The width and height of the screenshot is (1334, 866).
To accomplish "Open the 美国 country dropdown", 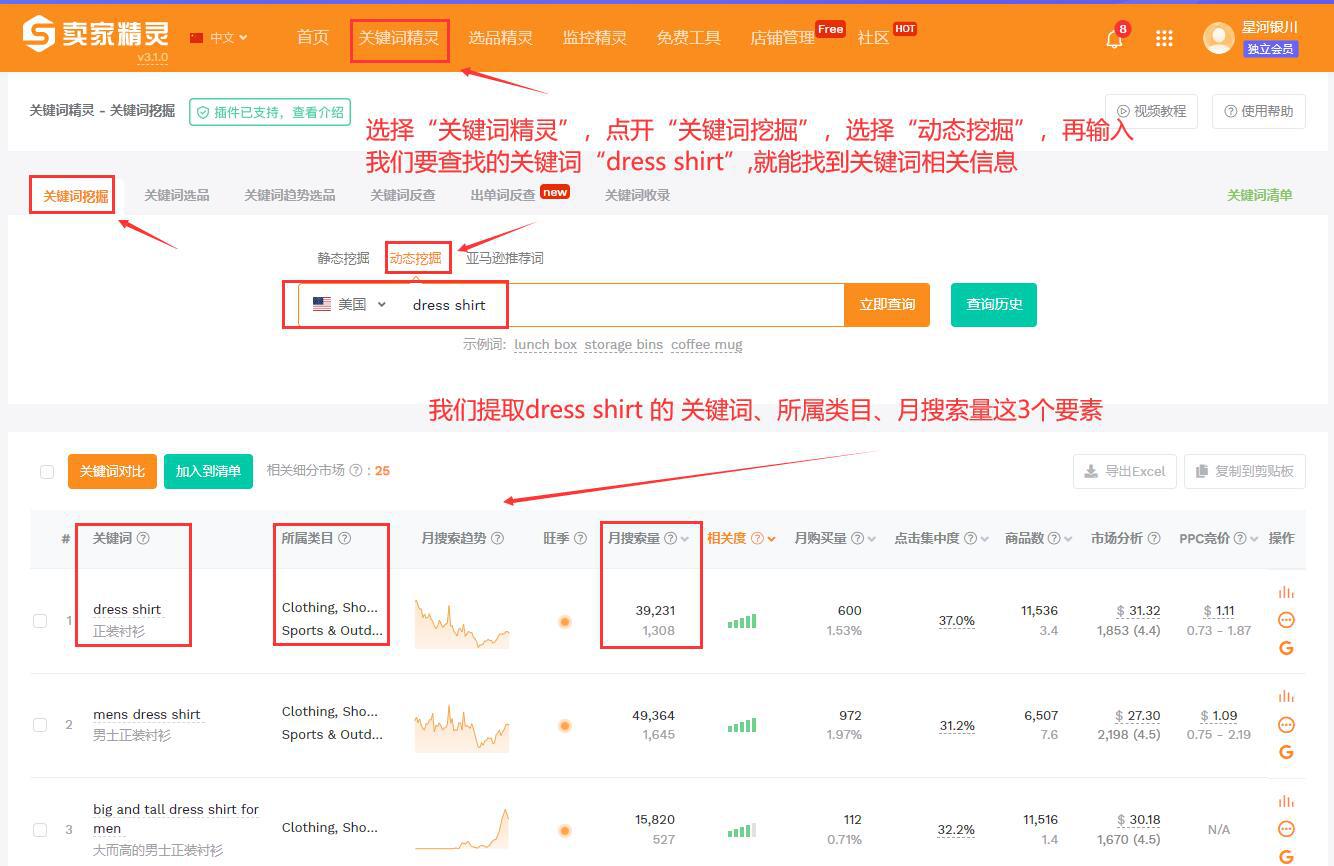I will [350, 305].
